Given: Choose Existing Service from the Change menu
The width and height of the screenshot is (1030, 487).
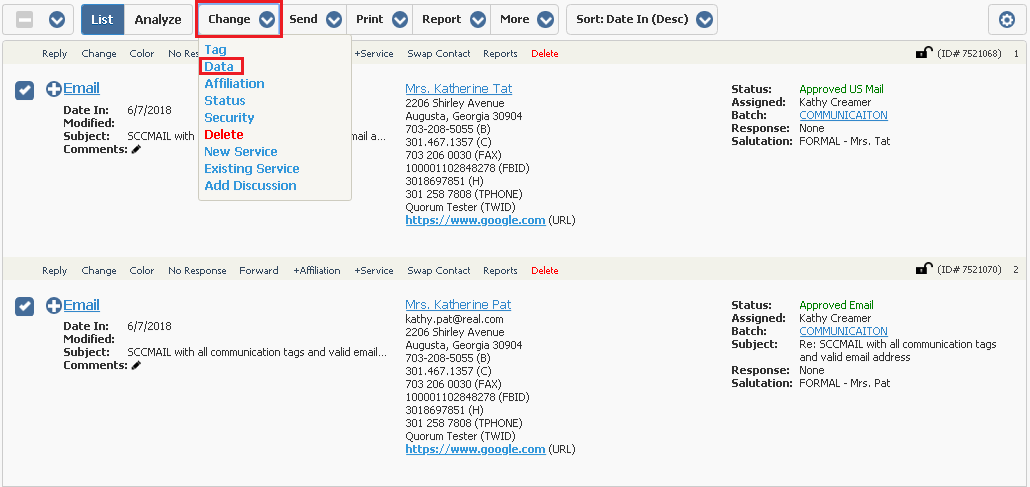Looking at the screenshot, I should click(x=252, y=169).
